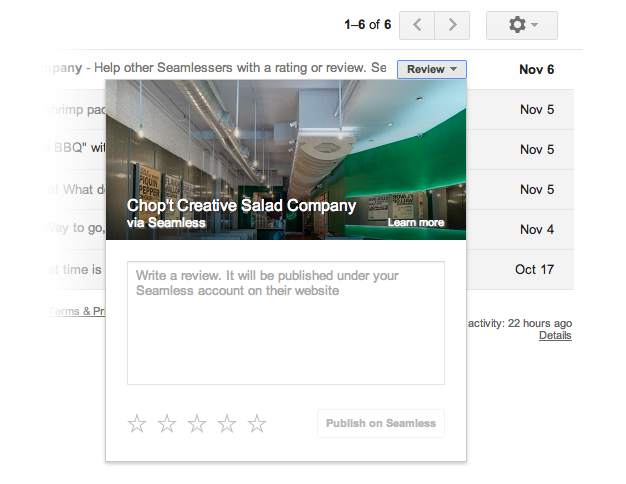
Task: Focus the write a review text box
Action: pyautogui.click(x=286, y=323)
